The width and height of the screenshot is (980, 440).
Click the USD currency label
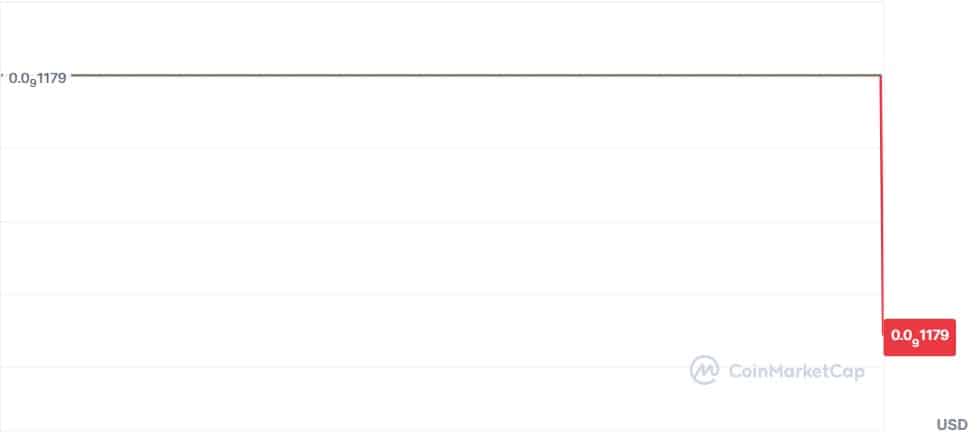click(952, 425)
